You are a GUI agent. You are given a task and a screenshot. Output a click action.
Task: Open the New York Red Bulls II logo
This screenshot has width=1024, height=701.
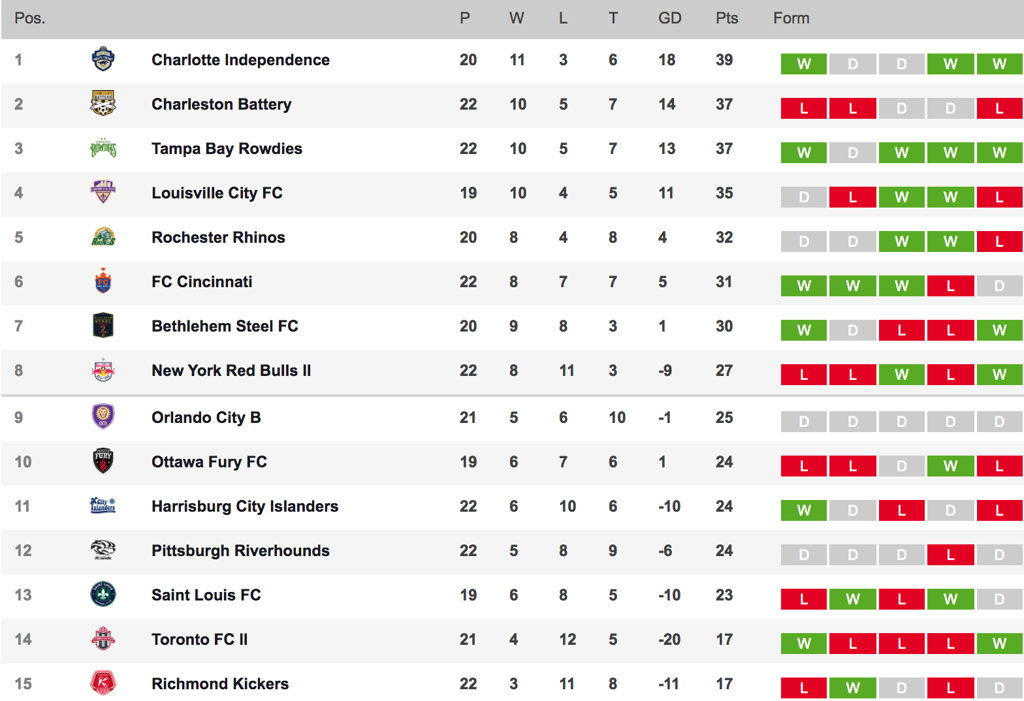pos(103,370)
